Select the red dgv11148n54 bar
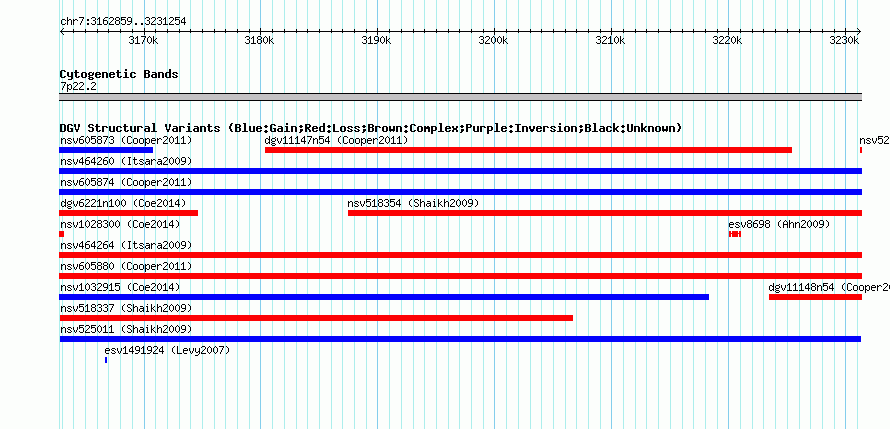The height and width of the screenshot is (429, 890). [816, 297]
